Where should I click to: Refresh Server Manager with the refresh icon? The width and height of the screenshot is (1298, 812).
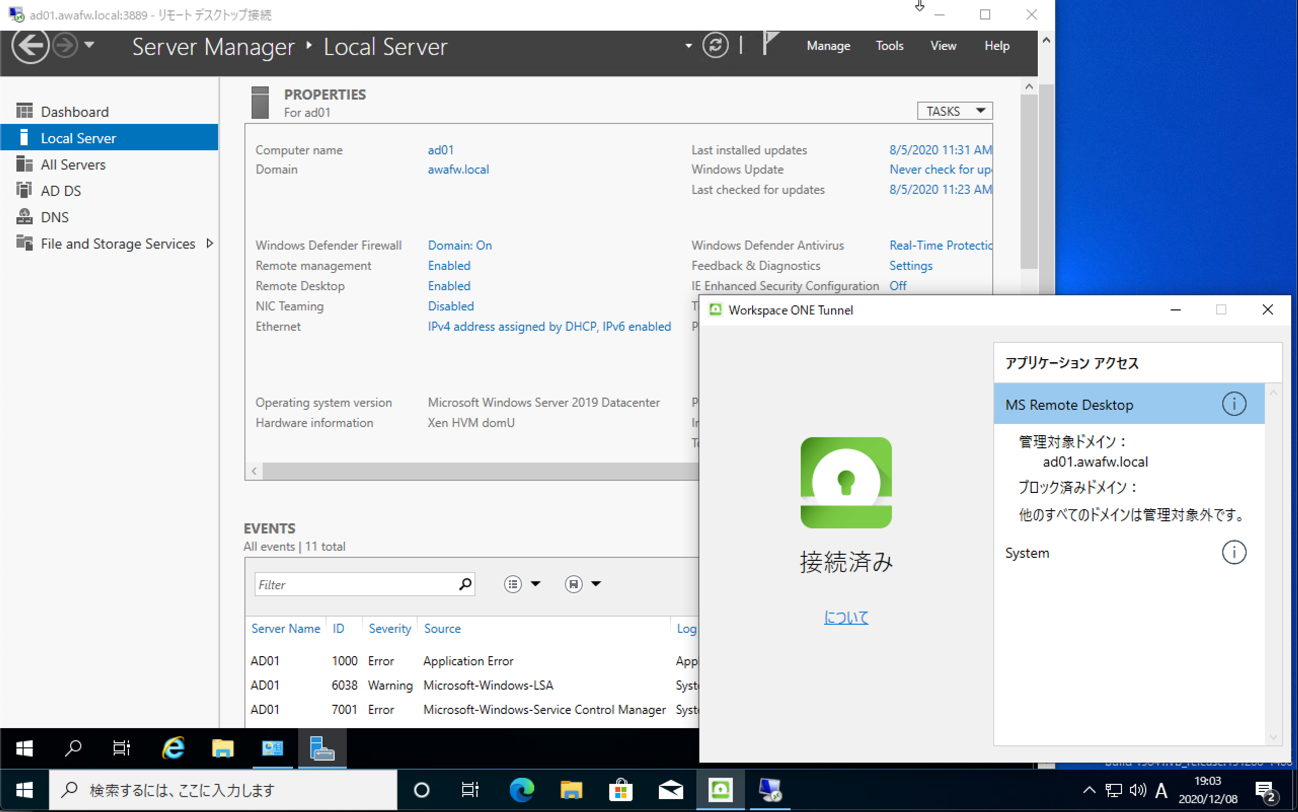click(x=715, y=45)
